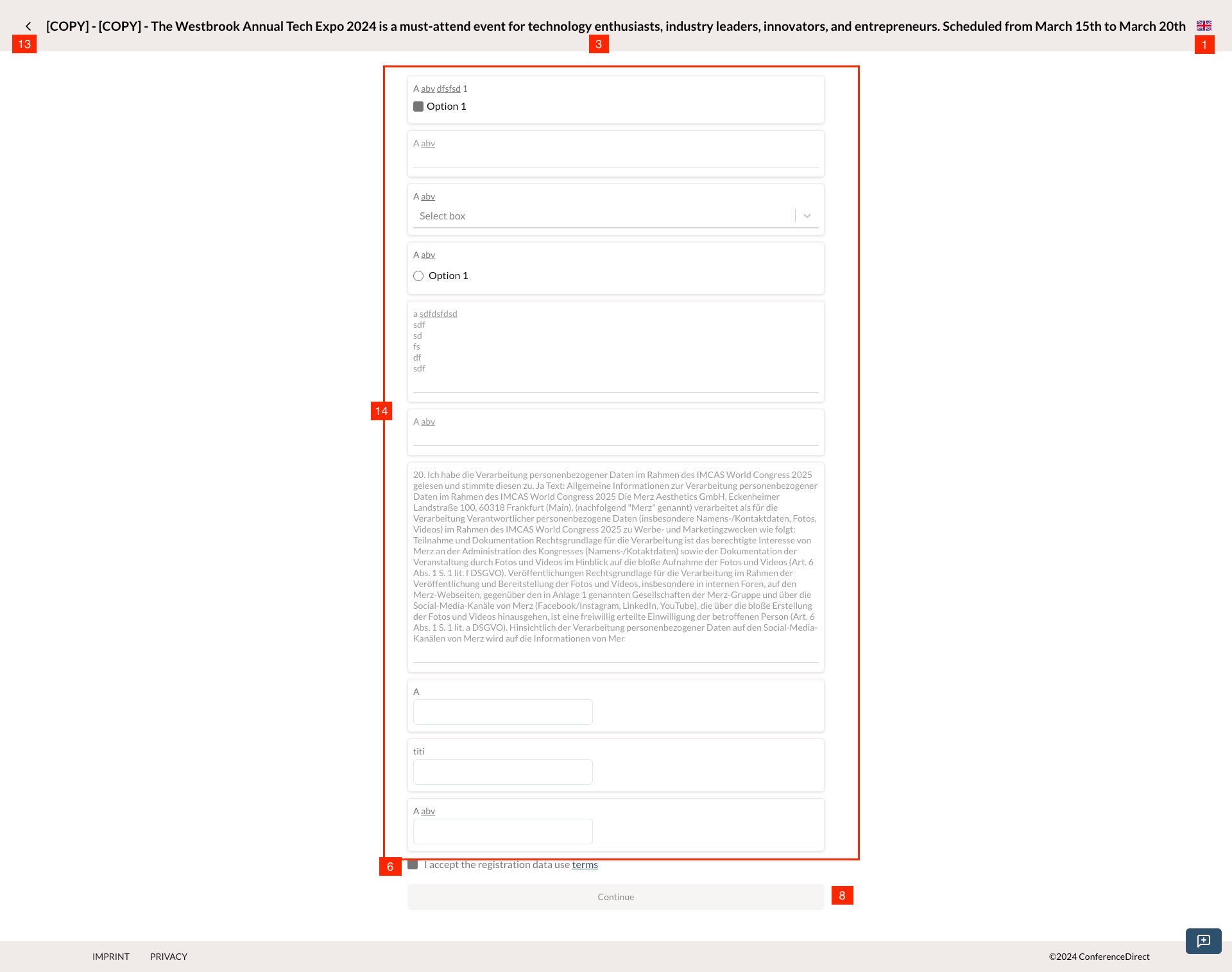1232x972 pixels.
Task: Select the Option 1 radio button
Action: [418, 275]
